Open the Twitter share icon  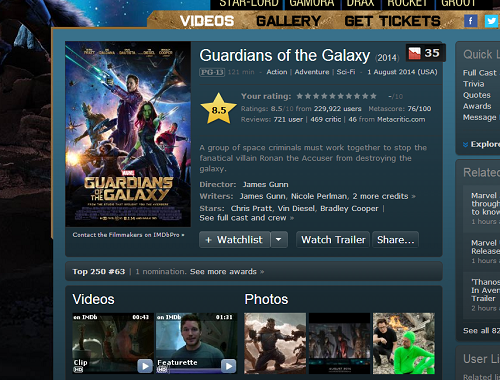[x=491, y=21]
